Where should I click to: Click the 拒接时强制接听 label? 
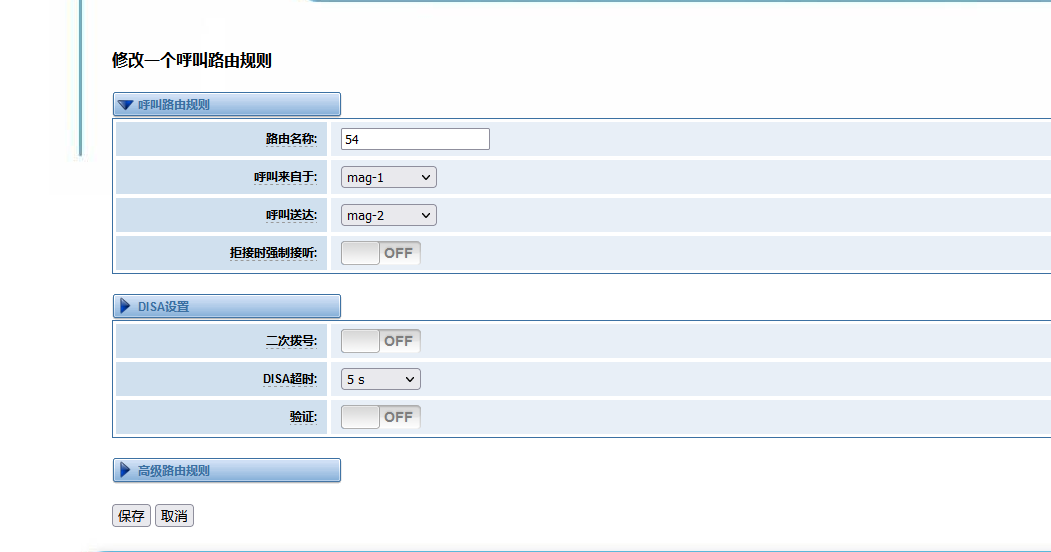(273, 253)
